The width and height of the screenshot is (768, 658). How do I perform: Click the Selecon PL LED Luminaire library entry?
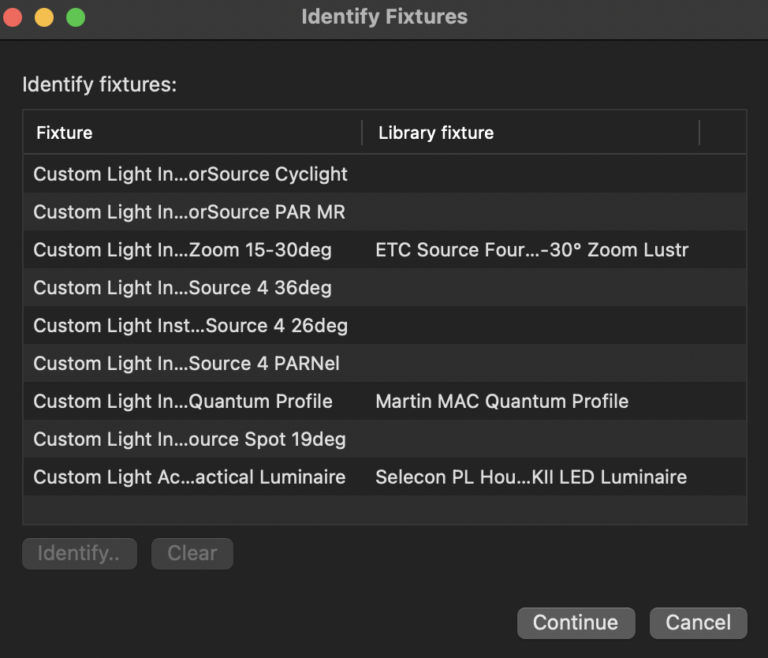pyautogui.click(x=530, y=477)
